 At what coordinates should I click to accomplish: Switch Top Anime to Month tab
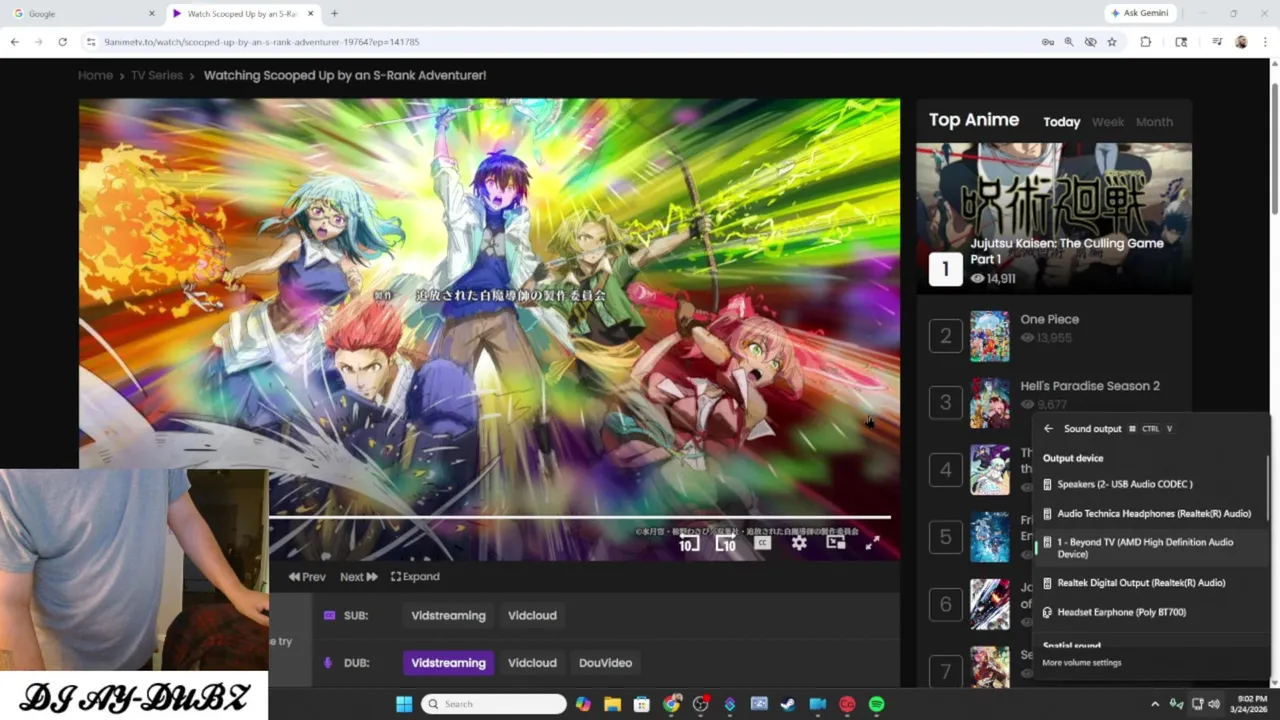point(1154,122)
